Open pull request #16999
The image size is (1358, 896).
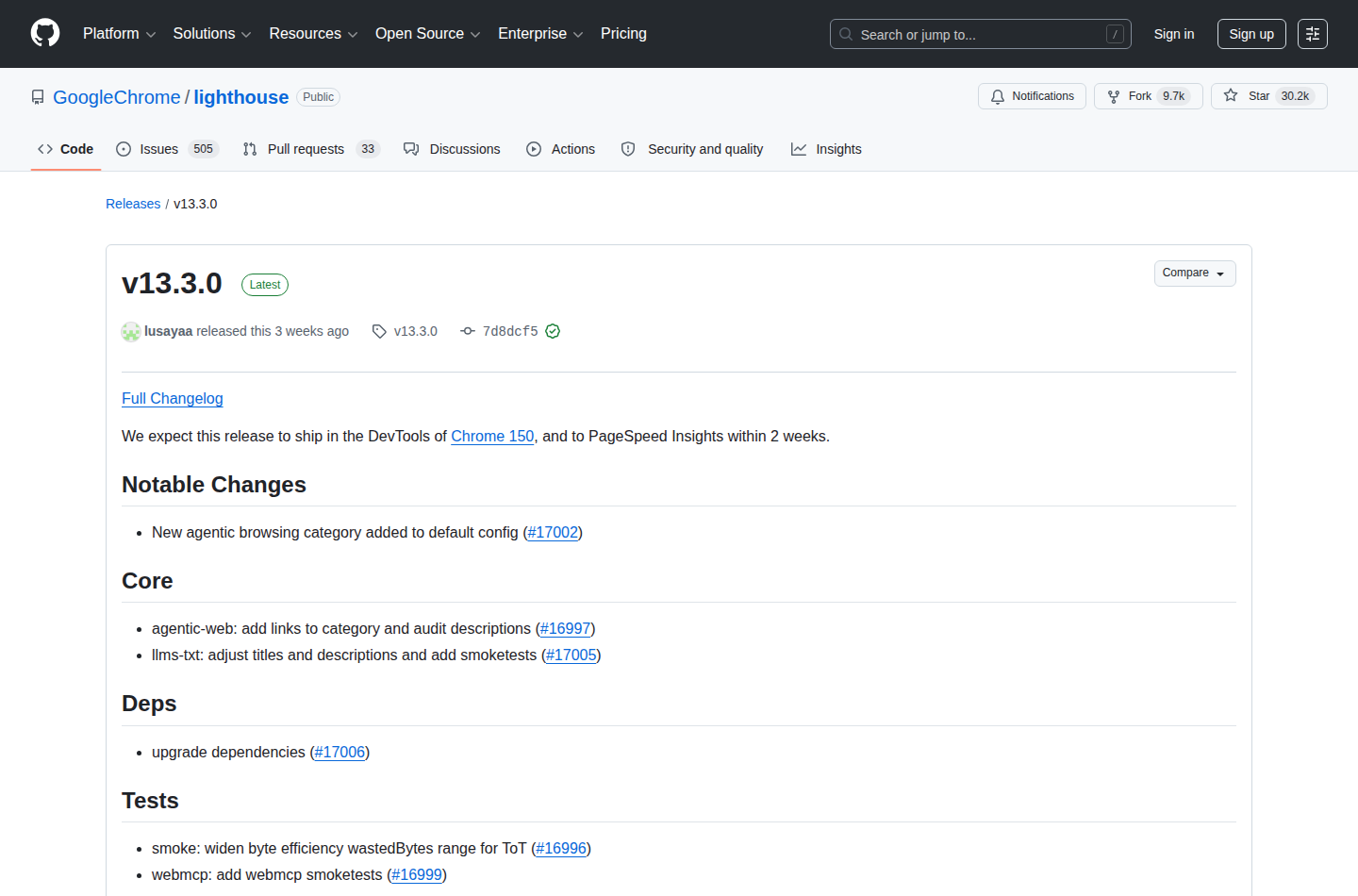(x=417, y=874)
